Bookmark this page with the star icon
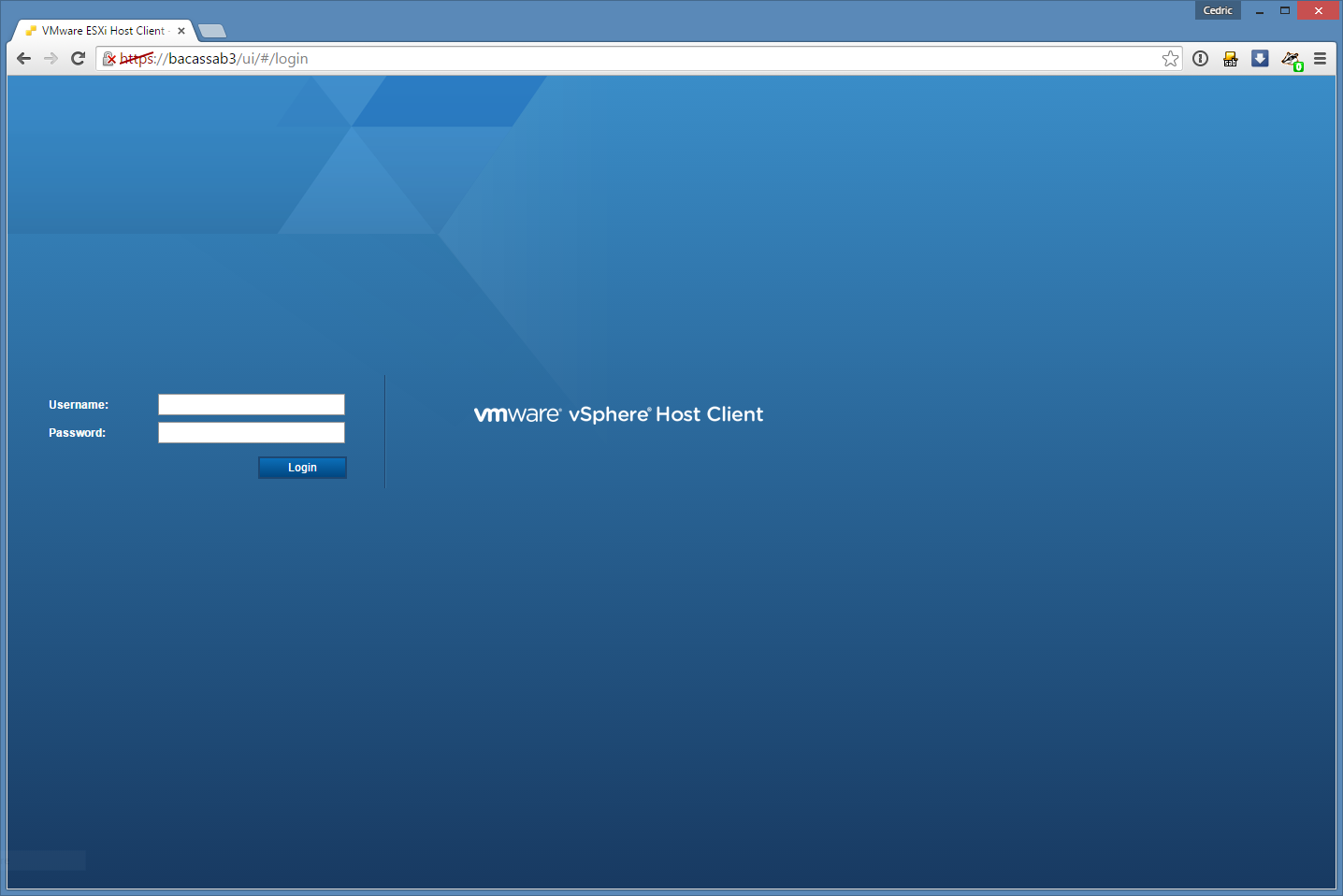 (1170, 59)
